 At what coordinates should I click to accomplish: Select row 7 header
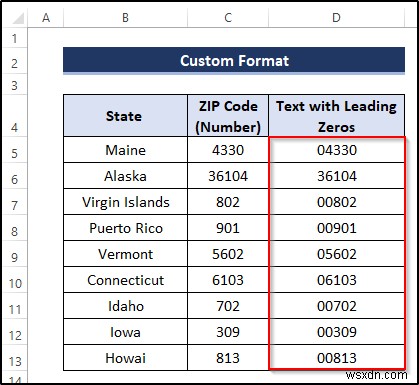(15, 202)
